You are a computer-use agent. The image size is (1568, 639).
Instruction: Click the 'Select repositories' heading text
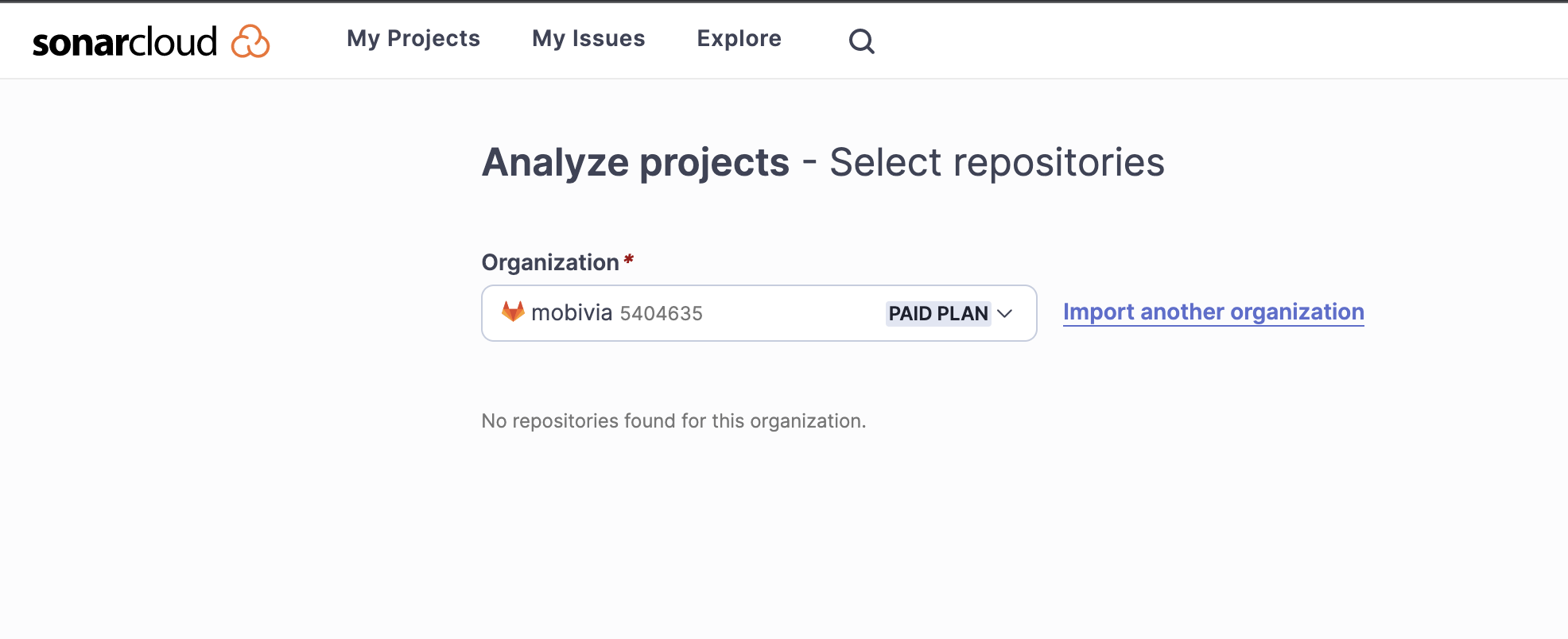(x=996, y=162)
